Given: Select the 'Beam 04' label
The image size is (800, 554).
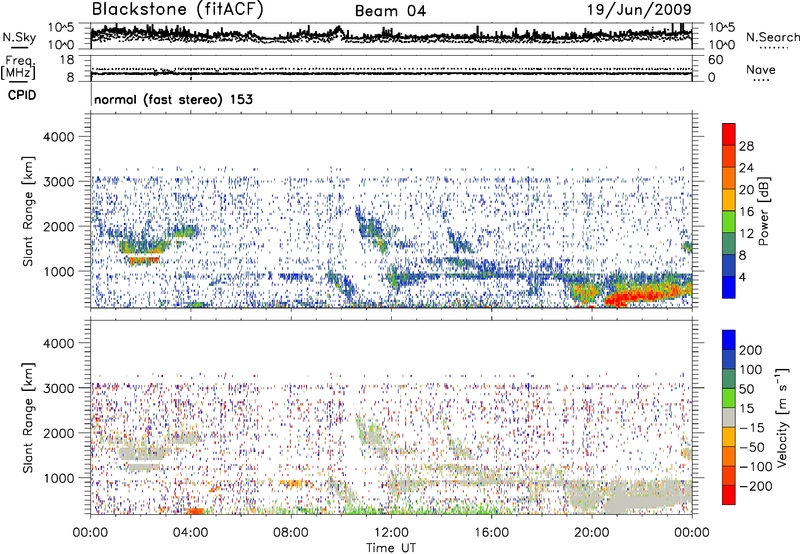Looking at the screenshot, I should pos(390,11).
